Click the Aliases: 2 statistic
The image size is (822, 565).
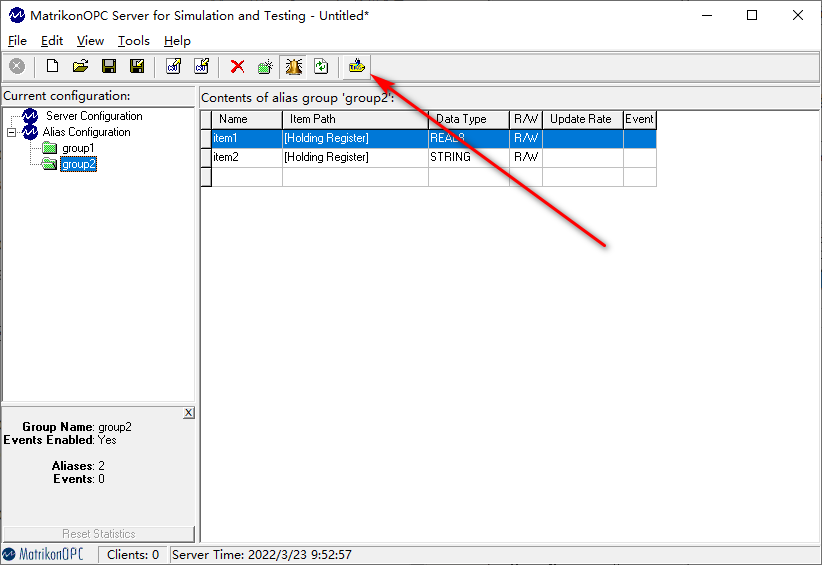pos(78,466)
